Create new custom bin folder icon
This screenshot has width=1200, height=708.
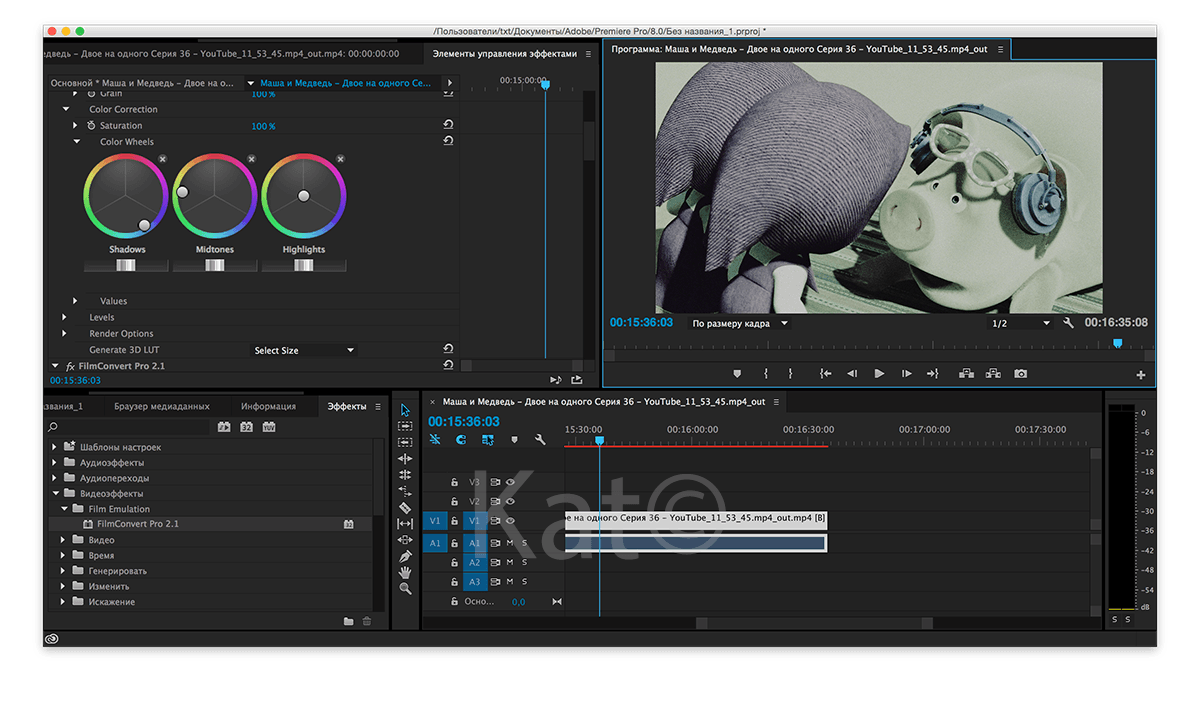coord(348,621)
